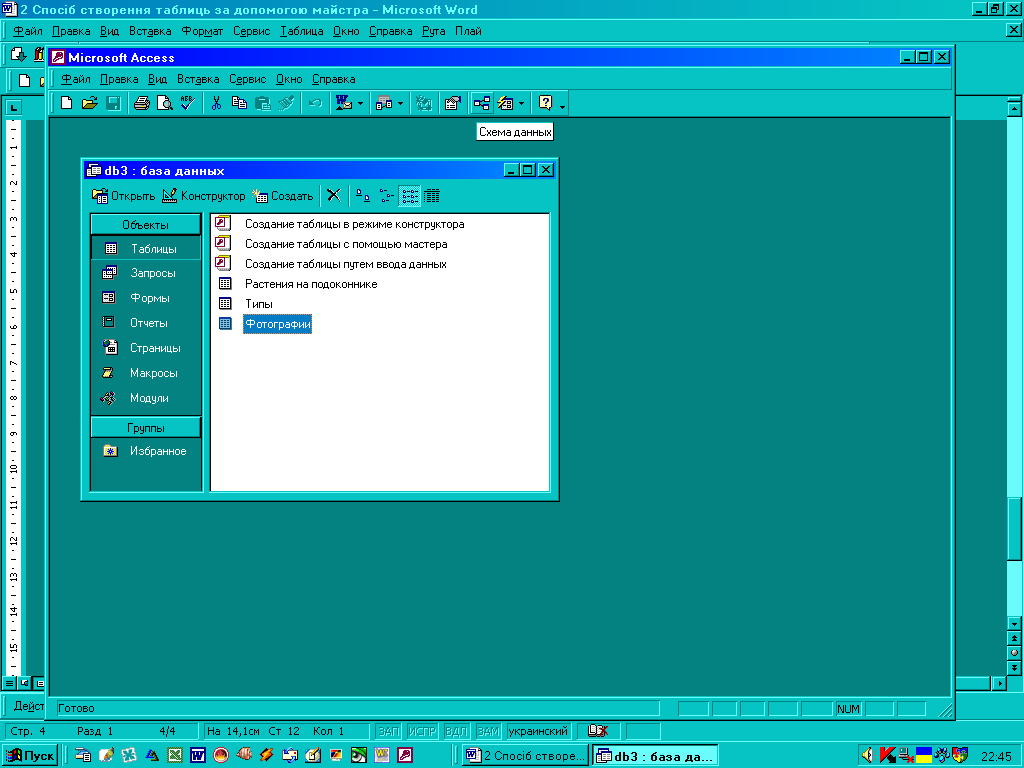Open Access Вид menu

tap(157, 79)
